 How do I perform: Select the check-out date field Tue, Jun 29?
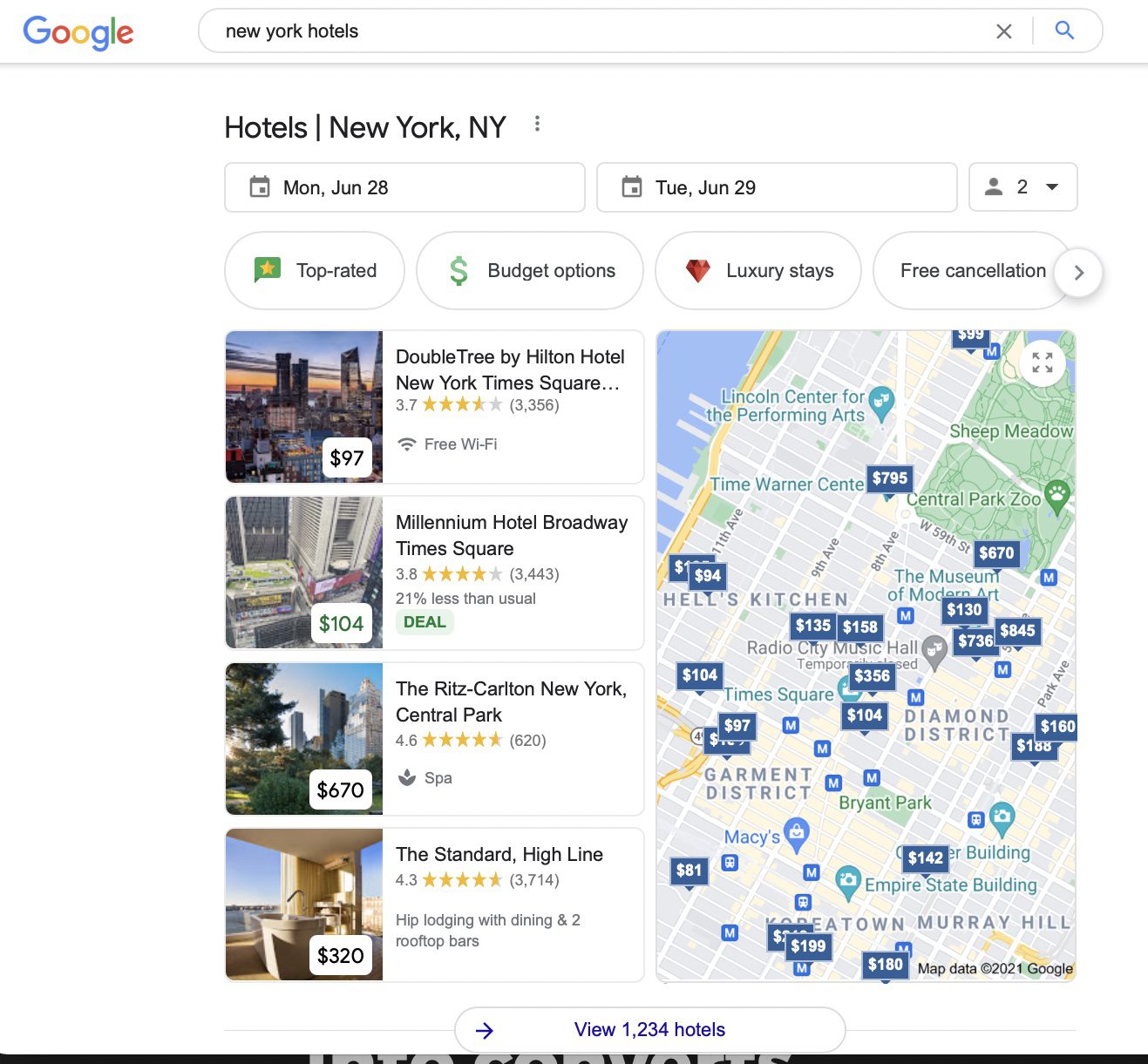[x=777, y=187]
